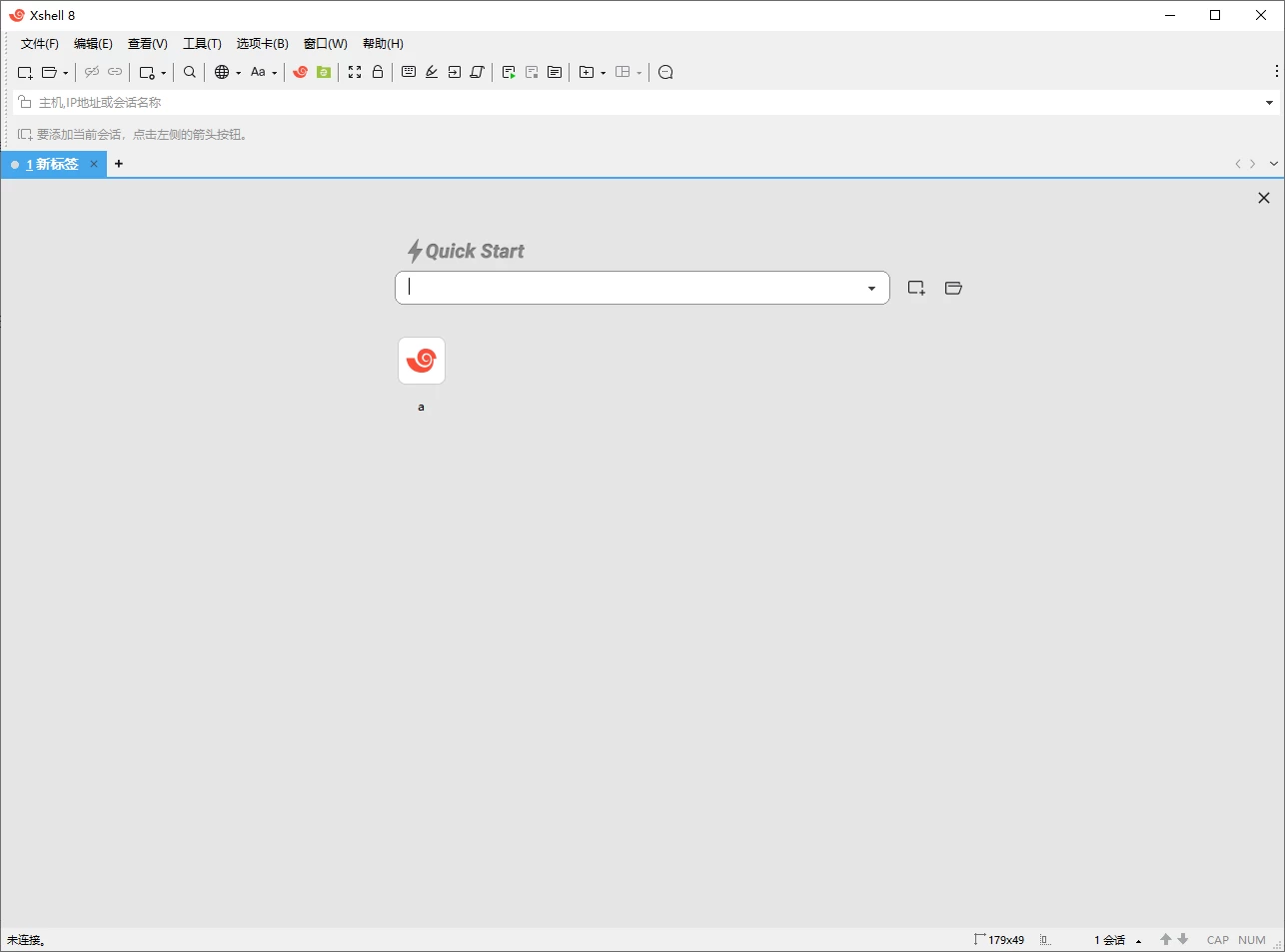The width and height of the screenshot is (1285, 952).
Task: Expand the Quick Start combo box dropdown
Action: (871, 289)
